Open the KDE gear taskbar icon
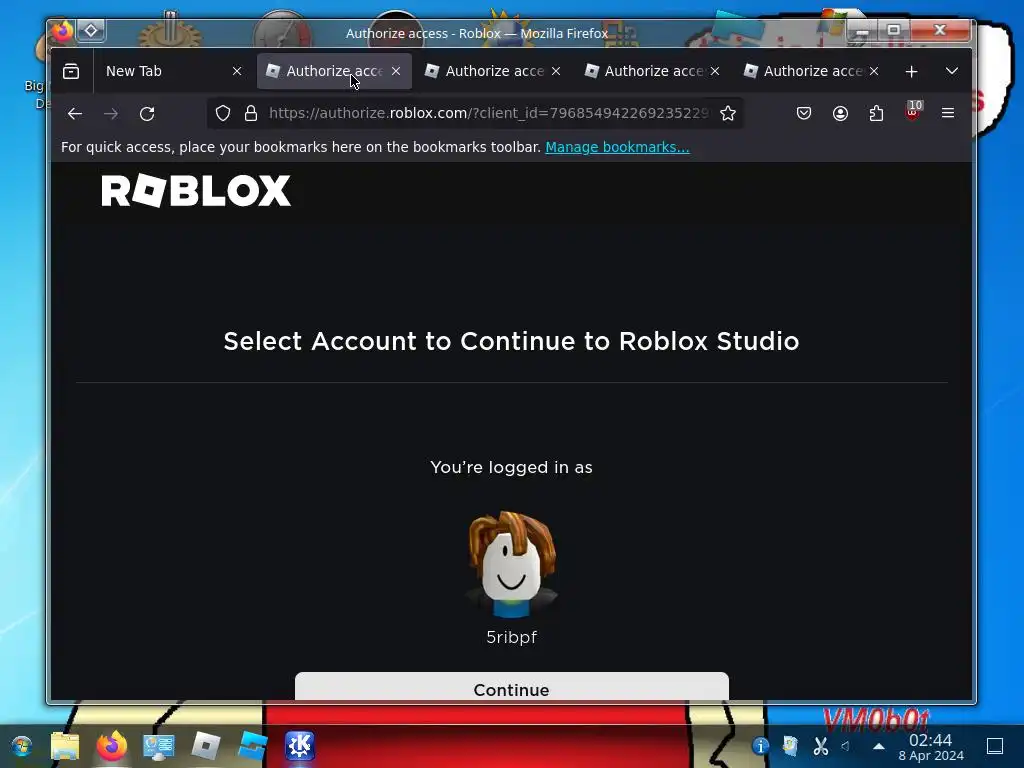The height and width of the screenshot is (768, 1024). (300, 746)
